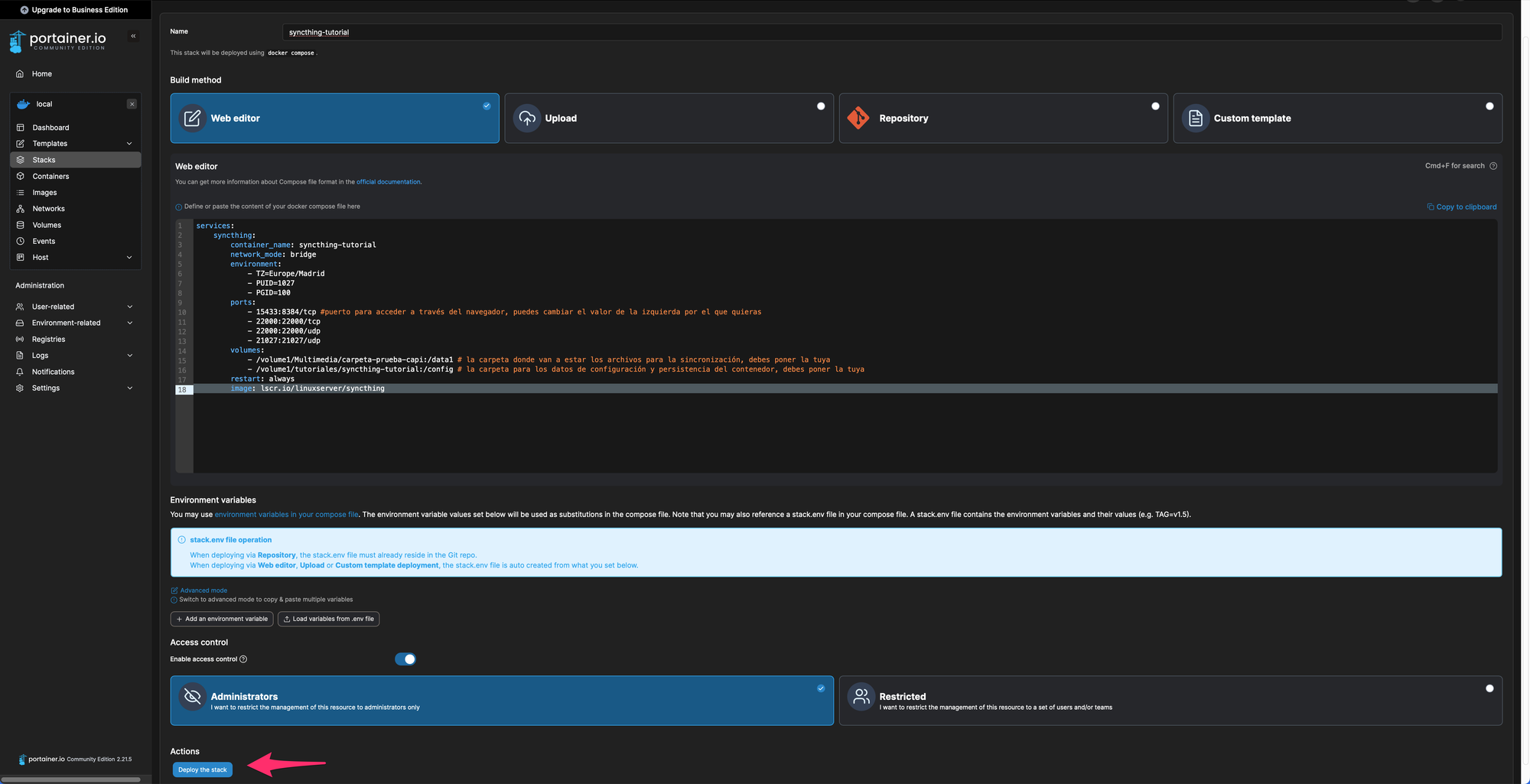The width and height of the screenshot is (1530, 784).
Task: Click the Upgrade to Business Edition banner
Action: (74, 10)
